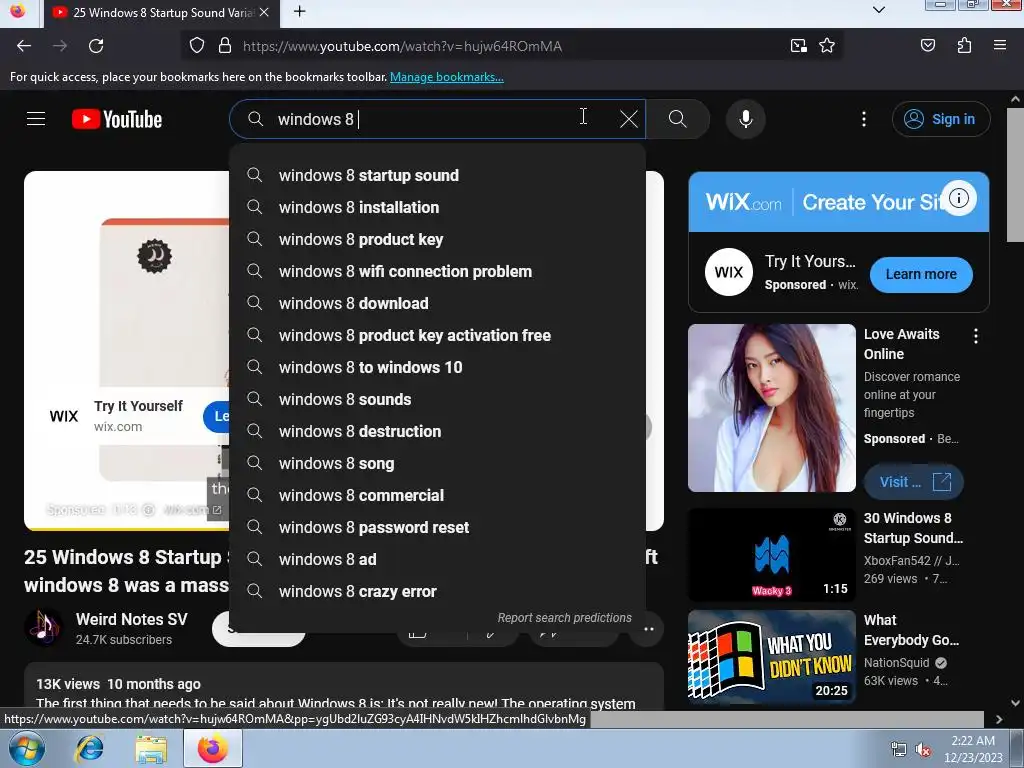Viewport: 1024px width, 768px height.
Task: Click the page vertical scrollbar thumb
Action: pos(1015,174)
